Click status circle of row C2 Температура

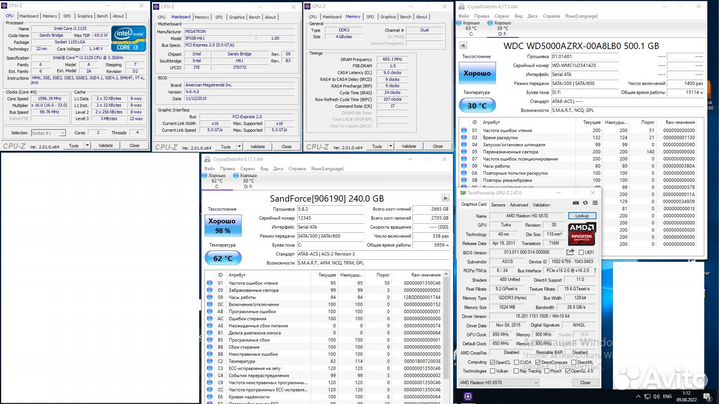(210, 361)
